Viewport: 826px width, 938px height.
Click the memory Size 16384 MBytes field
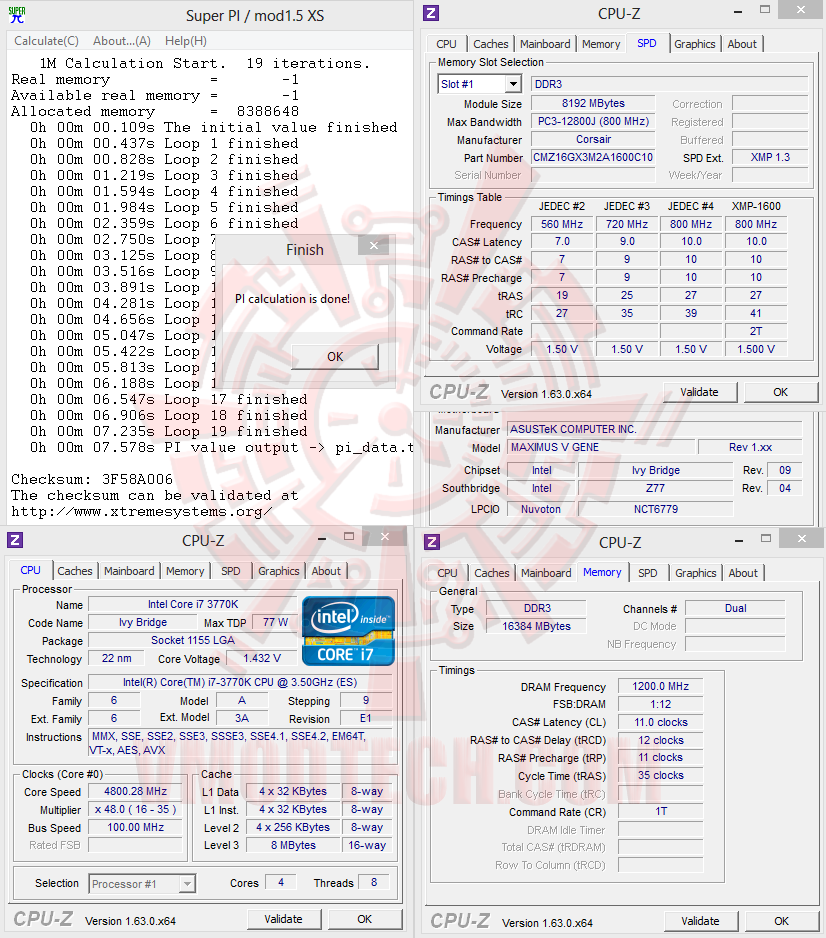coord(536,626)
